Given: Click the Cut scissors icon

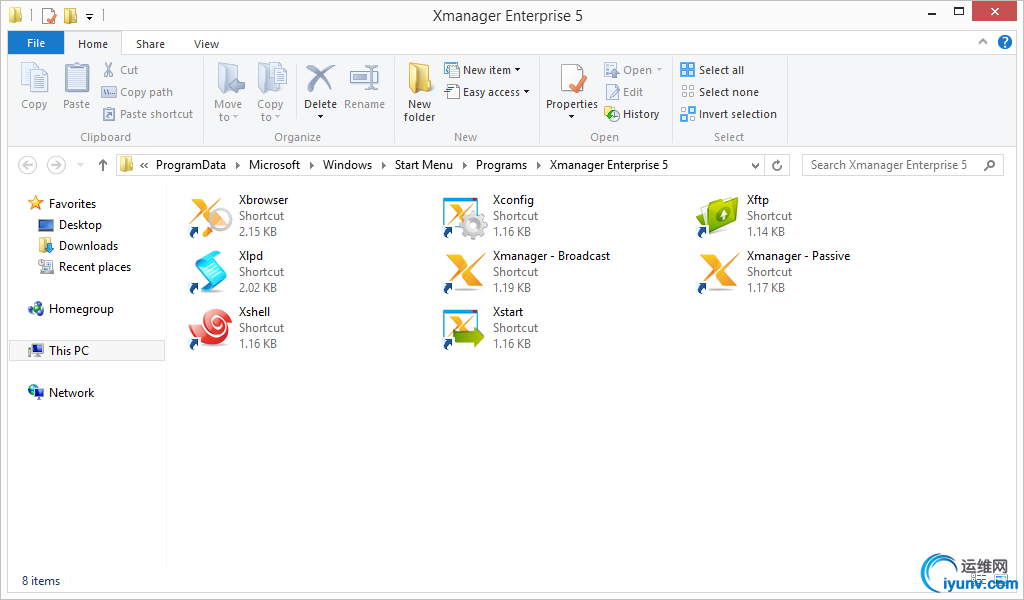Looking at the screenshot, I should click(x=108, y=69).
